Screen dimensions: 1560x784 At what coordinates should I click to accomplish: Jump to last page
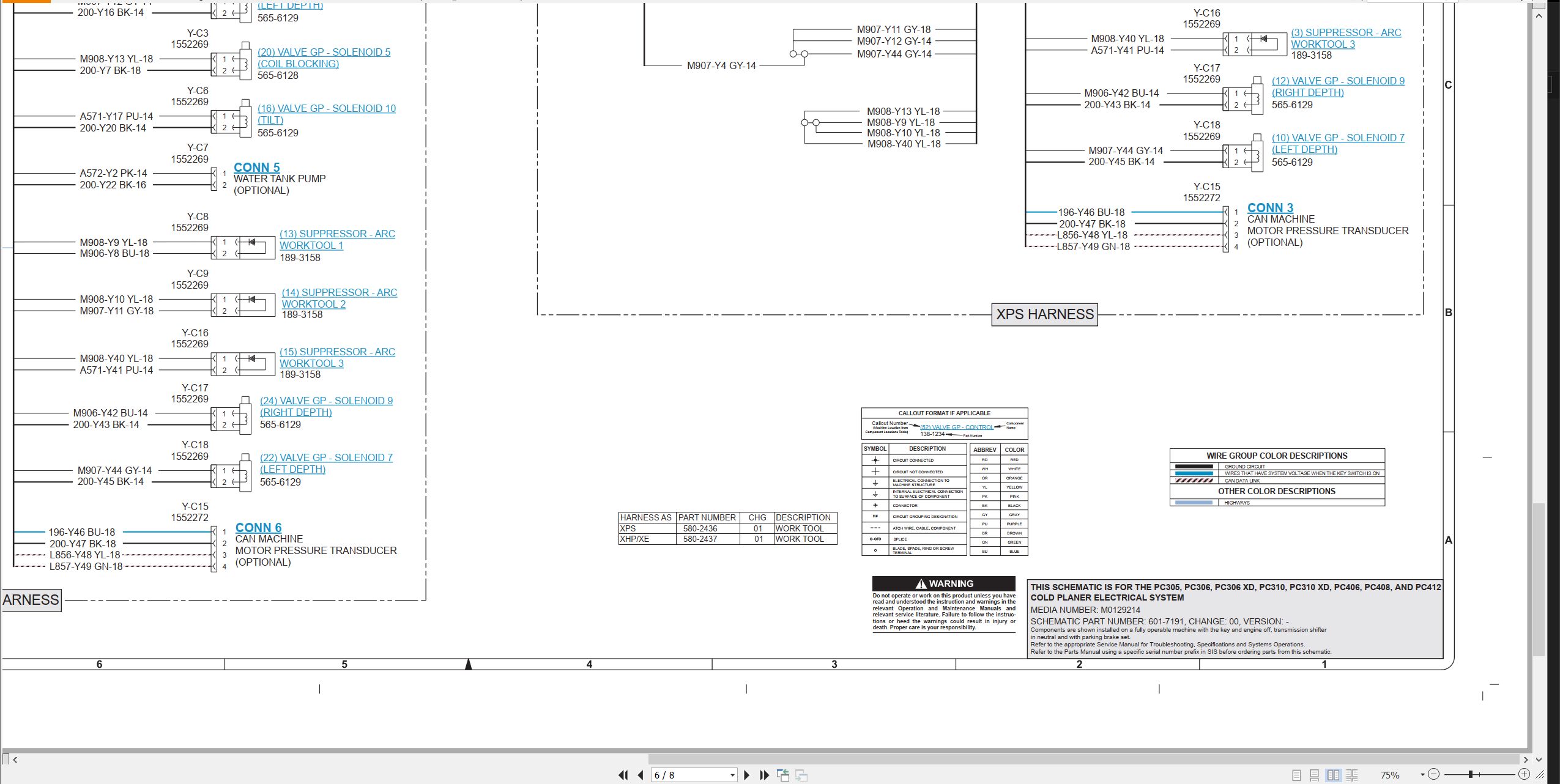pos(764,775)
